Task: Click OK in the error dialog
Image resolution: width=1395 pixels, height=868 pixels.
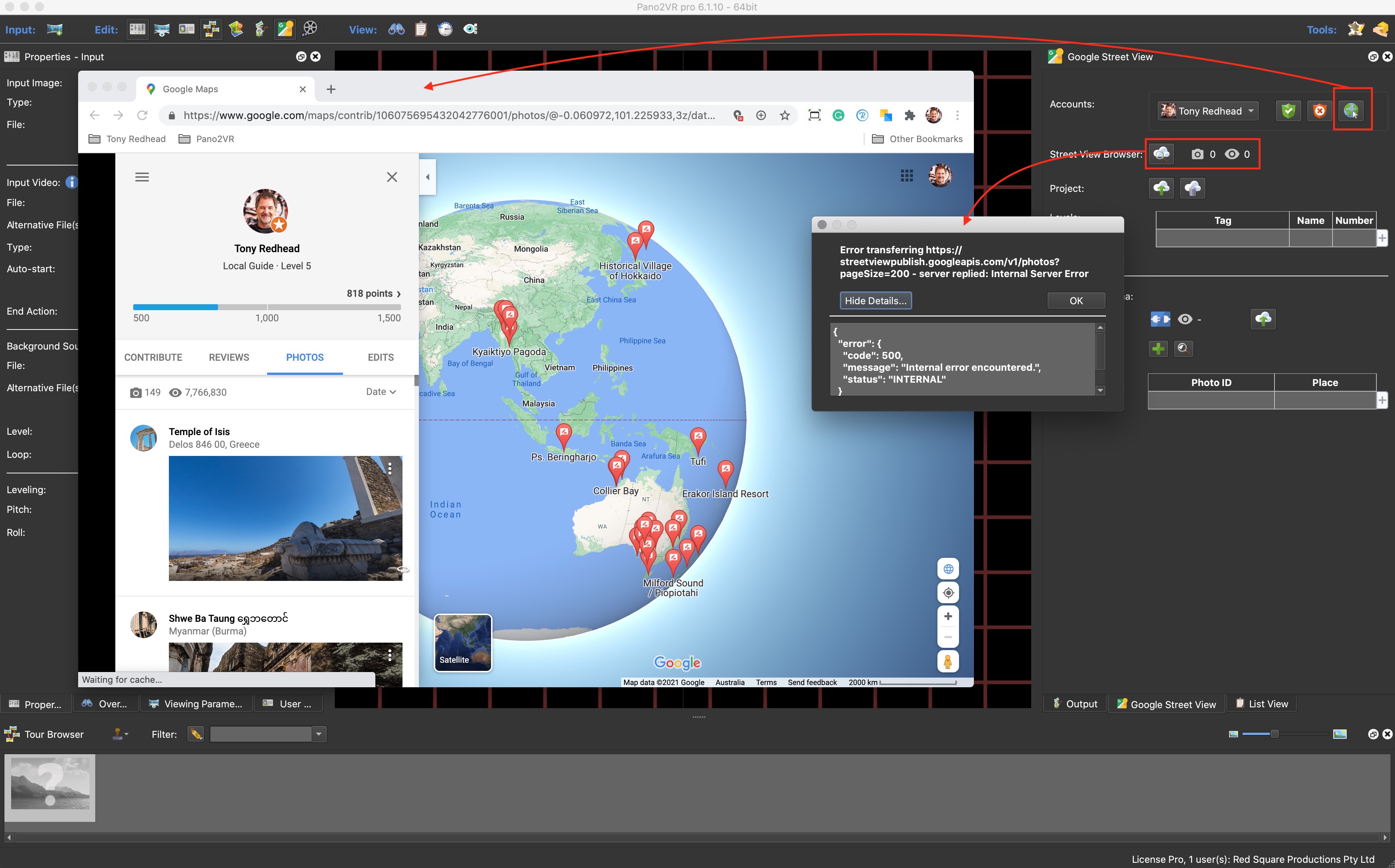Action: coord(1076,301)
